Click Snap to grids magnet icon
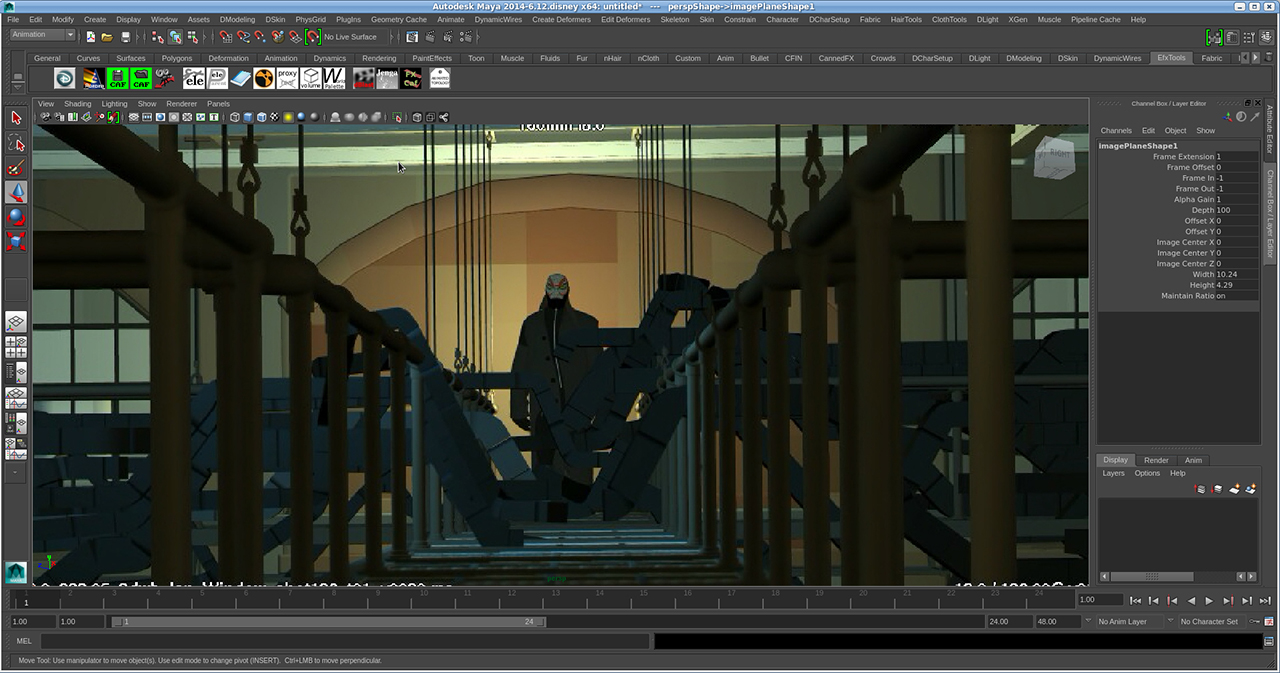Image resolution: width=1280 pixels, height=673 pixels. click(x=226, y=37)
